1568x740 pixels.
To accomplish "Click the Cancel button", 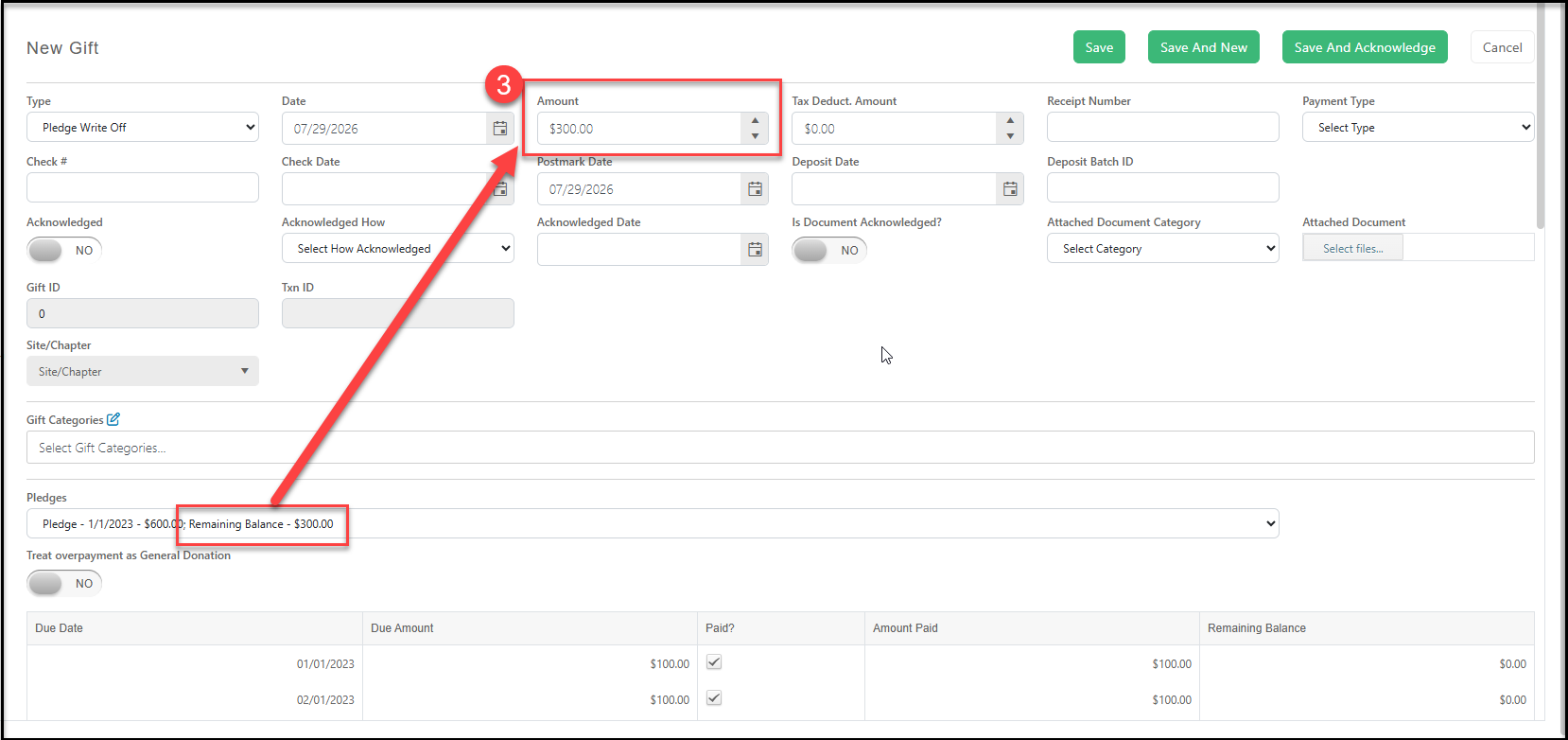I will [1502, 47].
